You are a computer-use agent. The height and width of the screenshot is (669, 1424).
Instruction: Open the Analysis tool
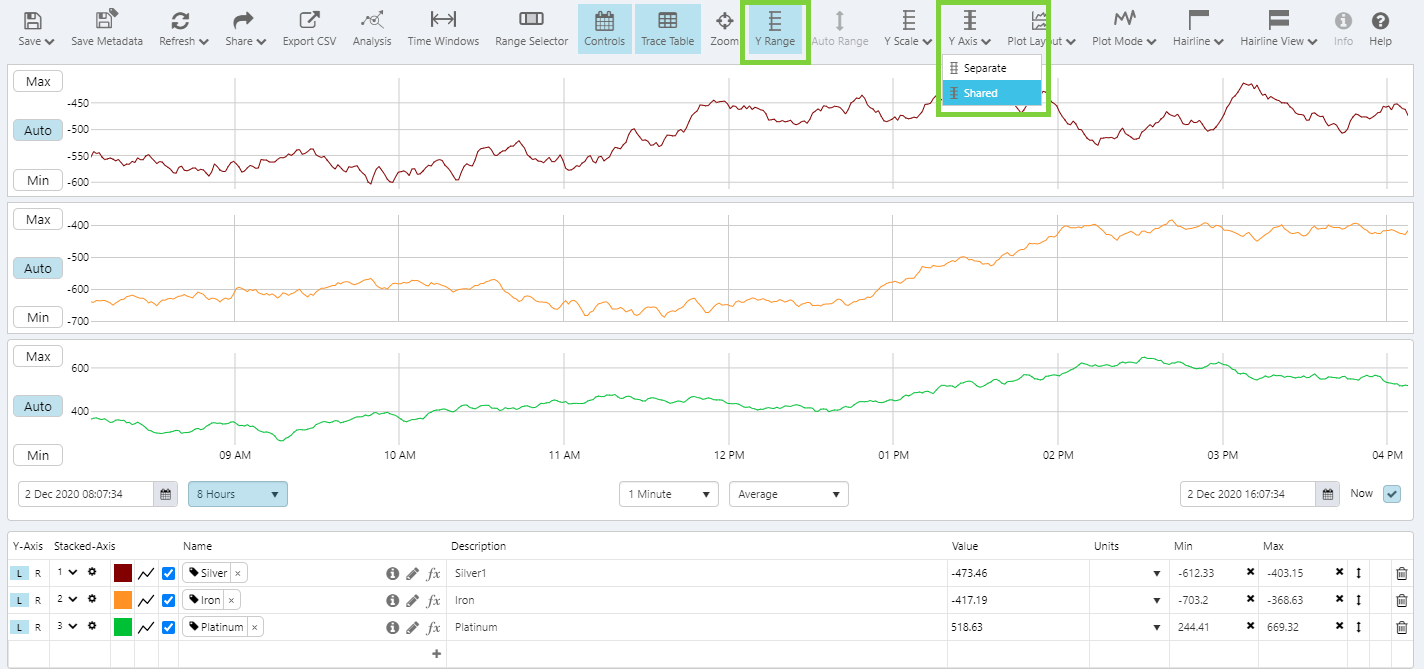[372, 29]
